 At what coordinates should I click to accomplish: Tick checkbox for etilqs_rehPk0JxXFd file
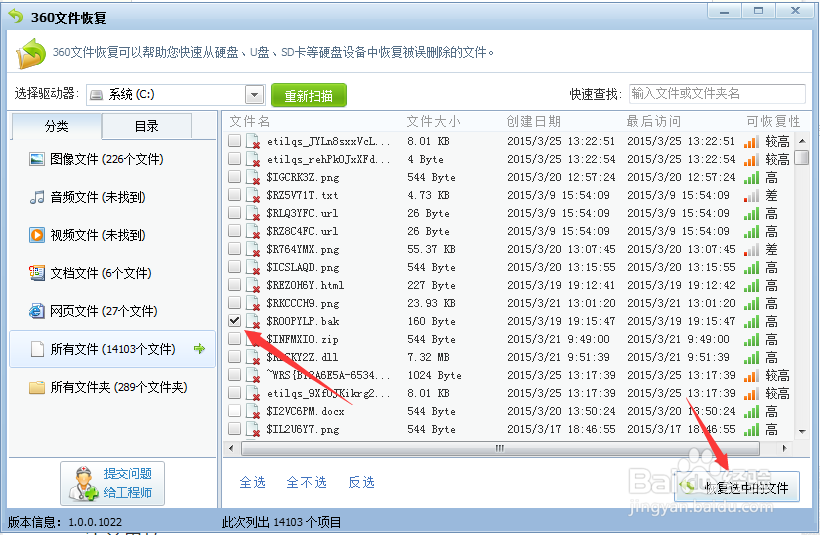(234, 158)
